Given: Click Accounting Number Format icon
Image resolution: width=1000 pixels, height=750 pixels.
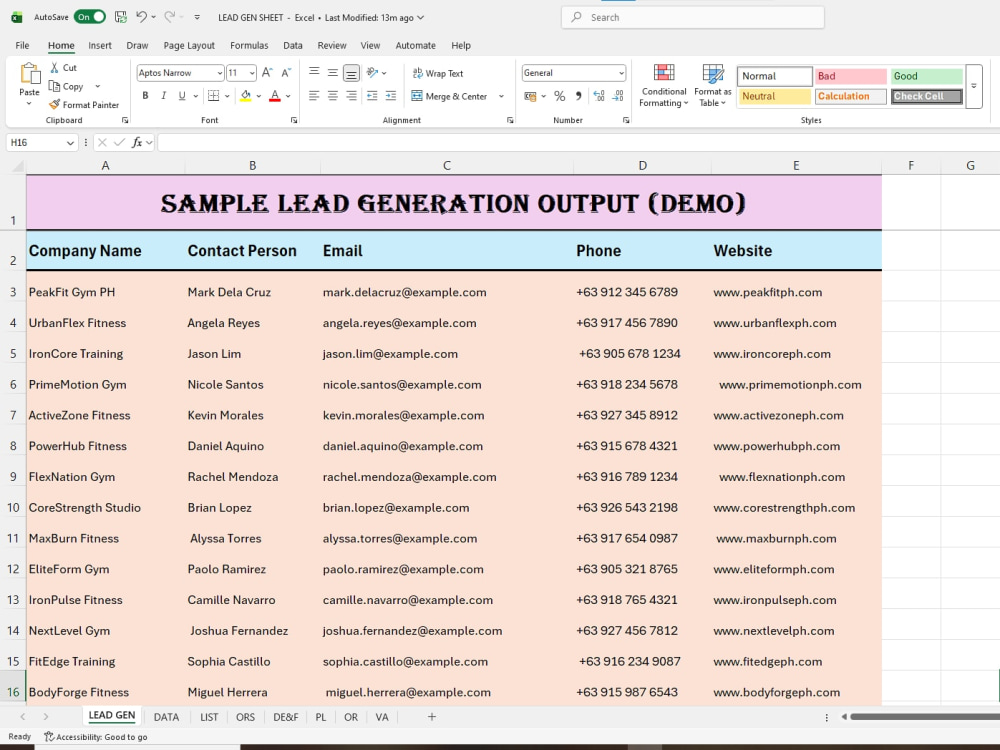Looking at the screenshot, I should point(530,96).
